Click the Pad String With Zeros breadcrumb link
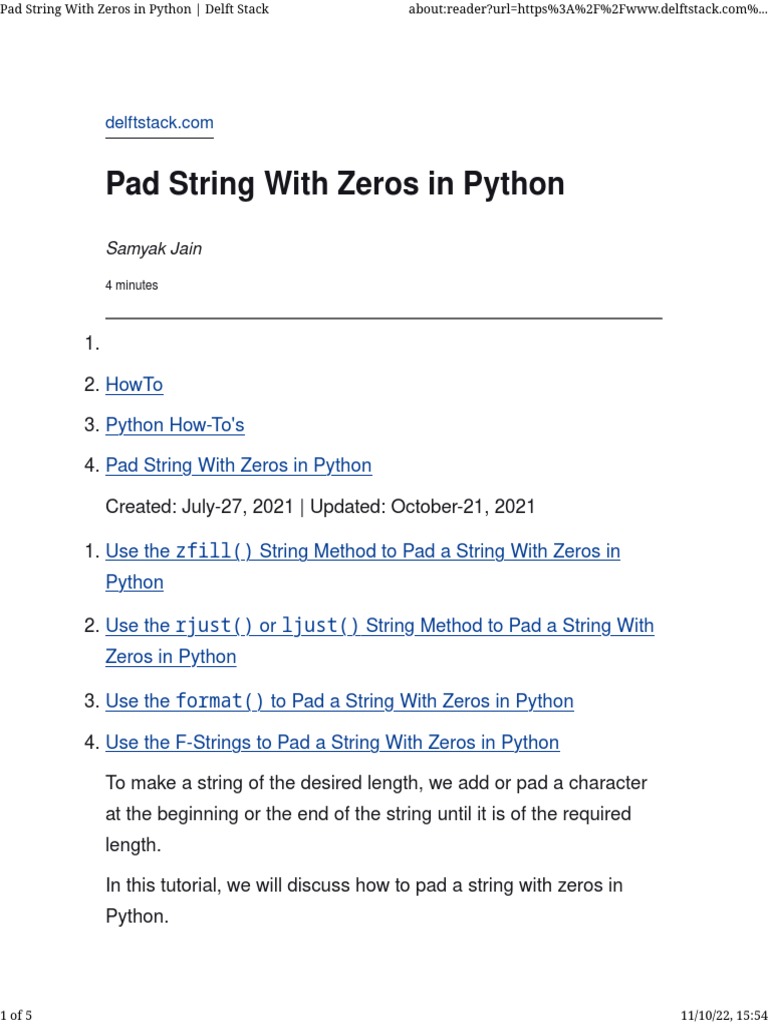Viewport: 768px width, 1024px height. 238,465
